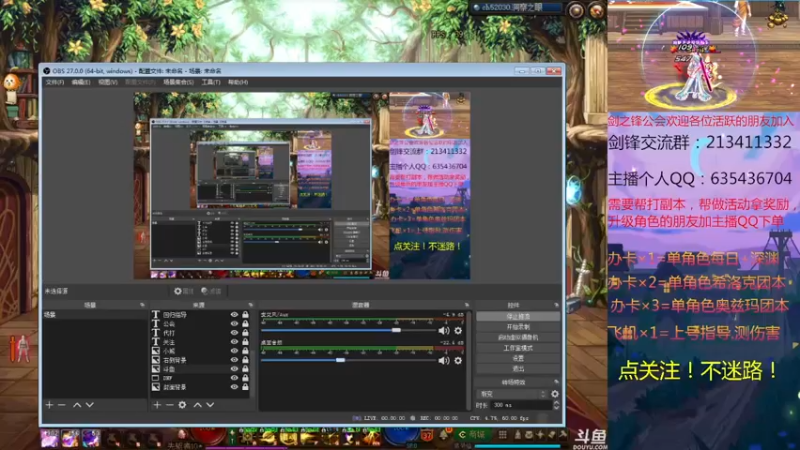Move the selected source up in list

coord(197,405)
